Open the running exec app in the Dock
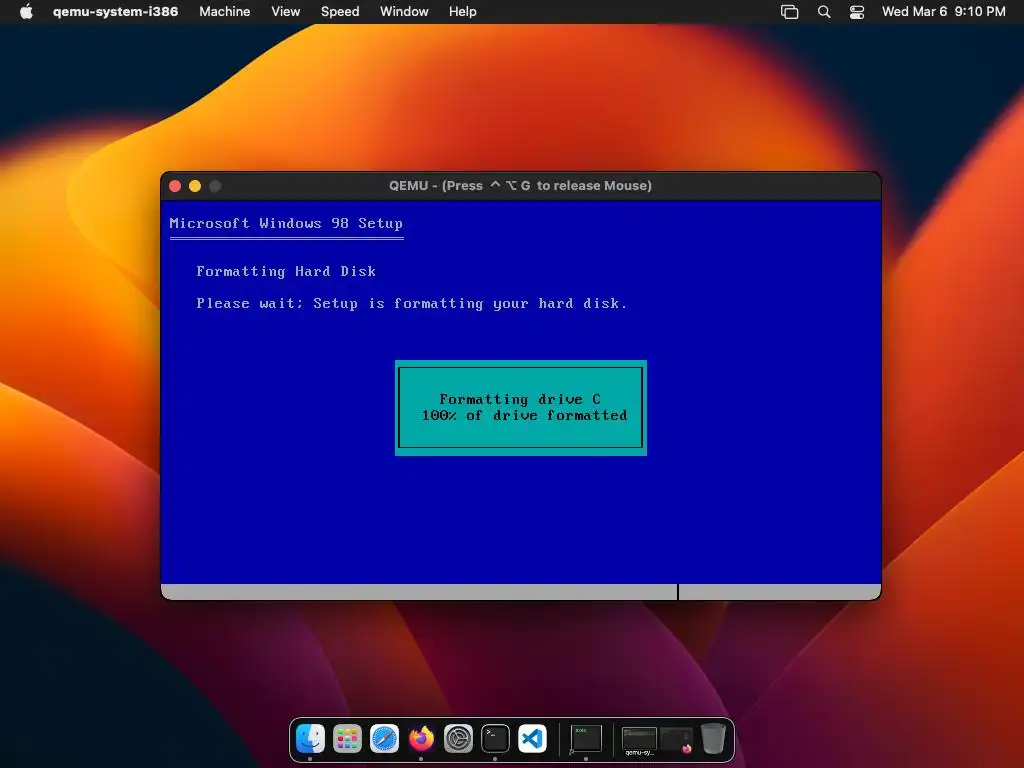1024x768 pixels. pos(586,739)
